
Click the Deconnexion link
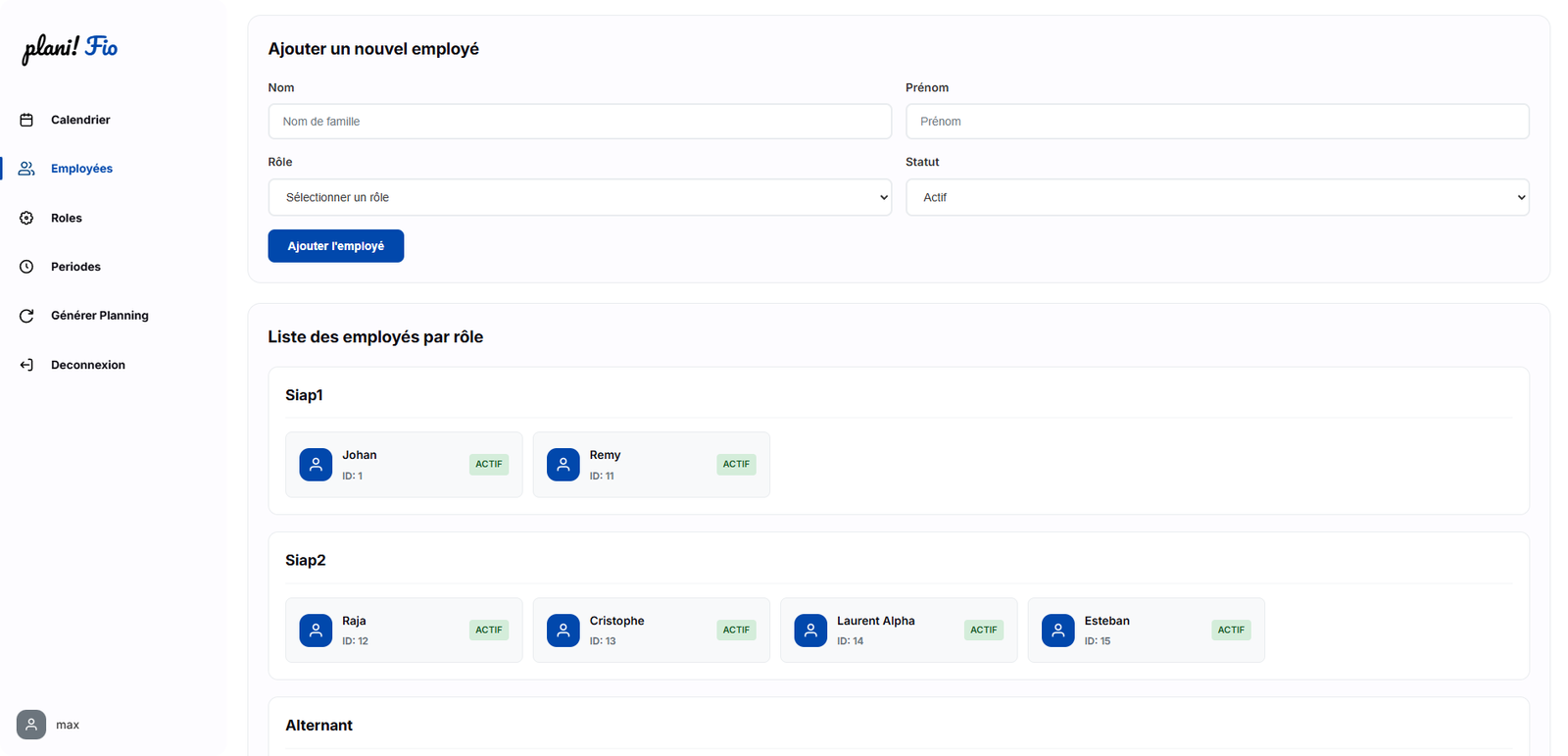click(x=88, y=365)
